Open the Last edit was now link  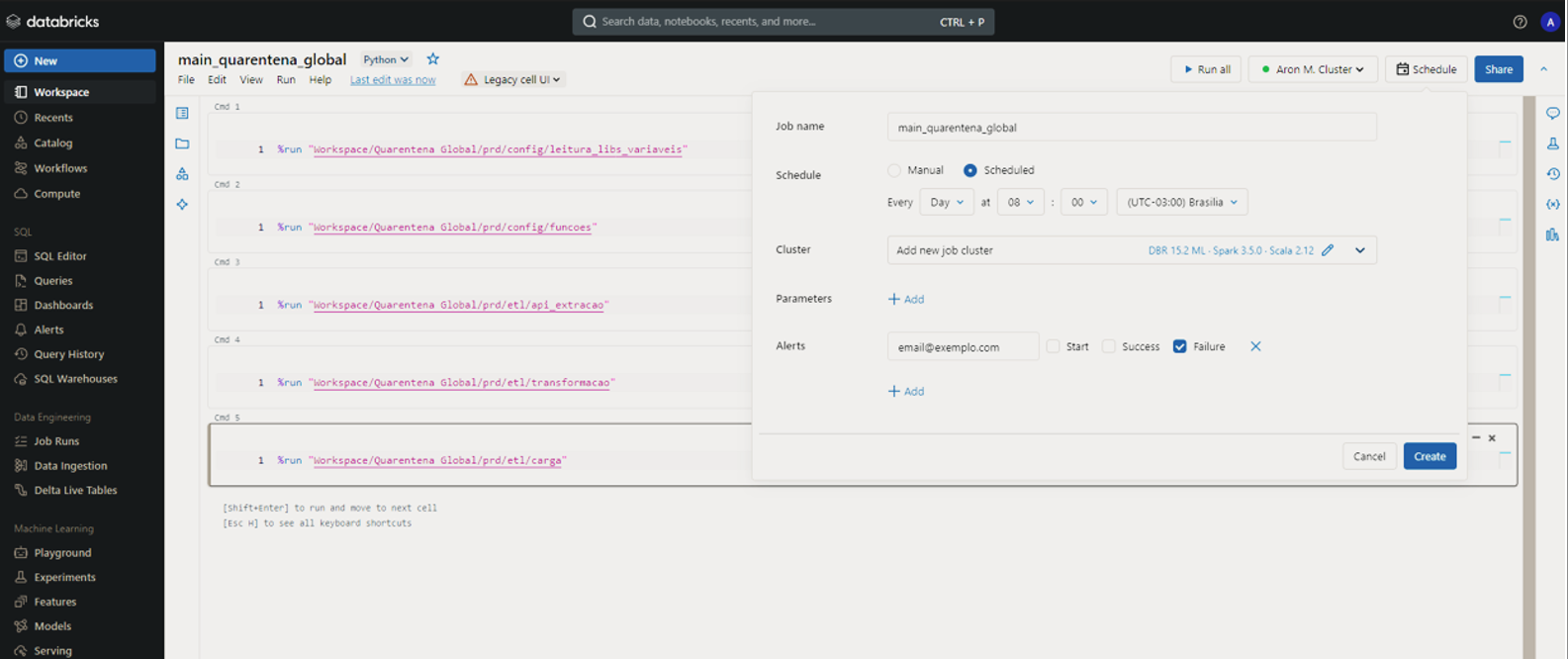point(393,80)
